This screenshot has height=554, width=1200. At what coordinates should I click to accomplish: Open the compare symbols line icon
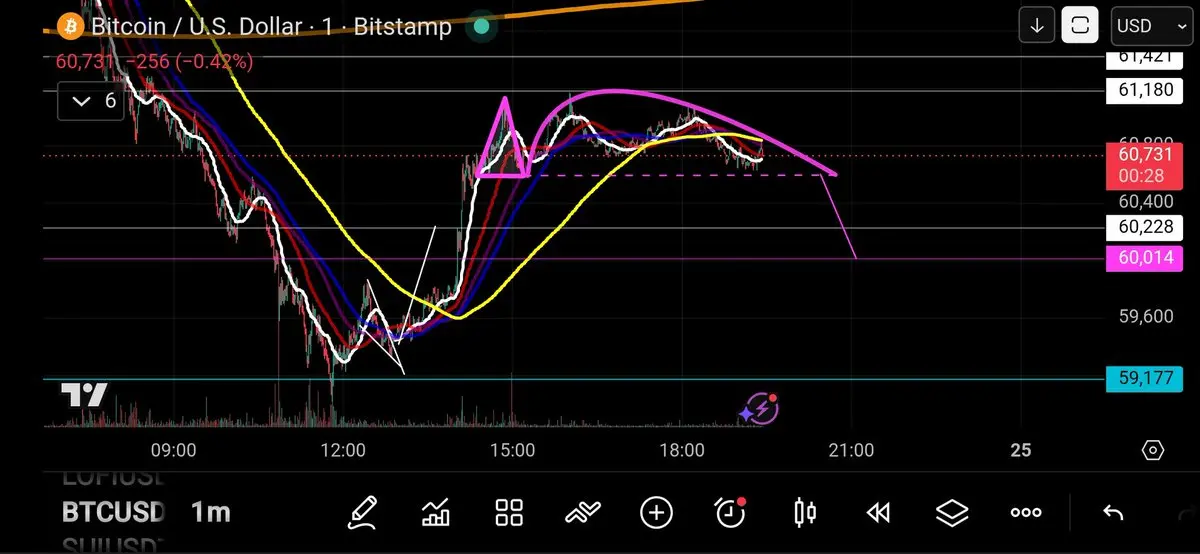pos(583,513)
